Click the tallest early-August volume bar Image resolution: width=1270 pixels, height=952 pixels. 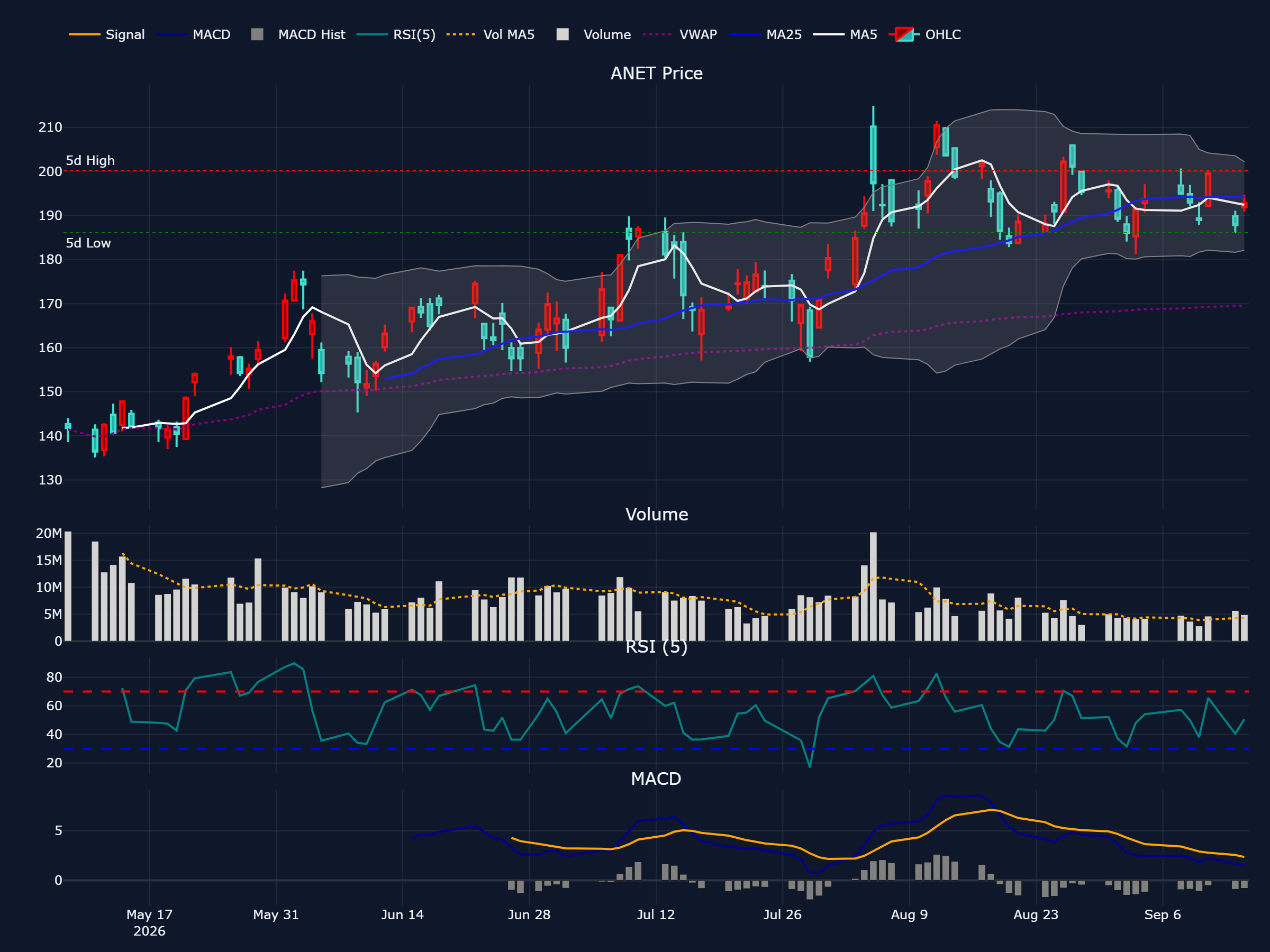(x=873, y=587)
